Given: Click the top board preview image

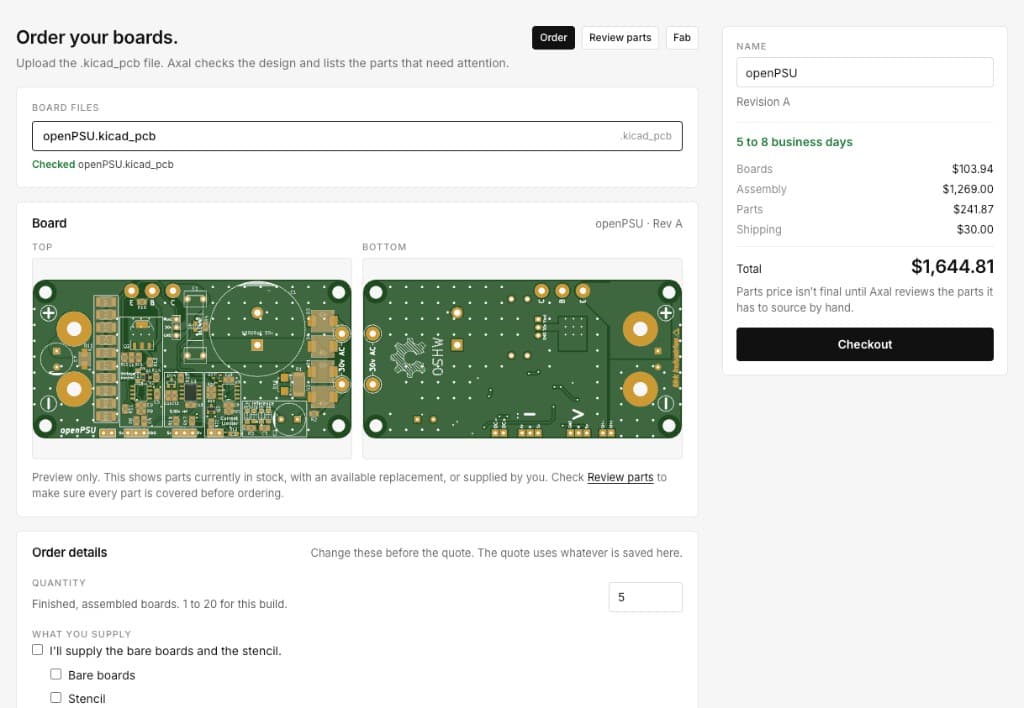Looking at the screenshot, I should (192, 359).
